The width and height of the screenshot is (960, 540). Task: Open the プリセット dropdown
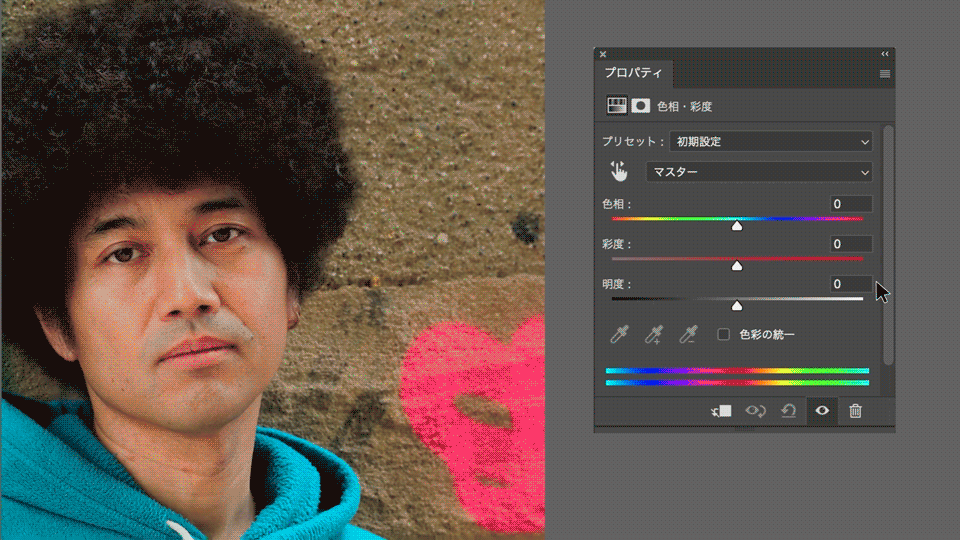(x=771, y=141)
